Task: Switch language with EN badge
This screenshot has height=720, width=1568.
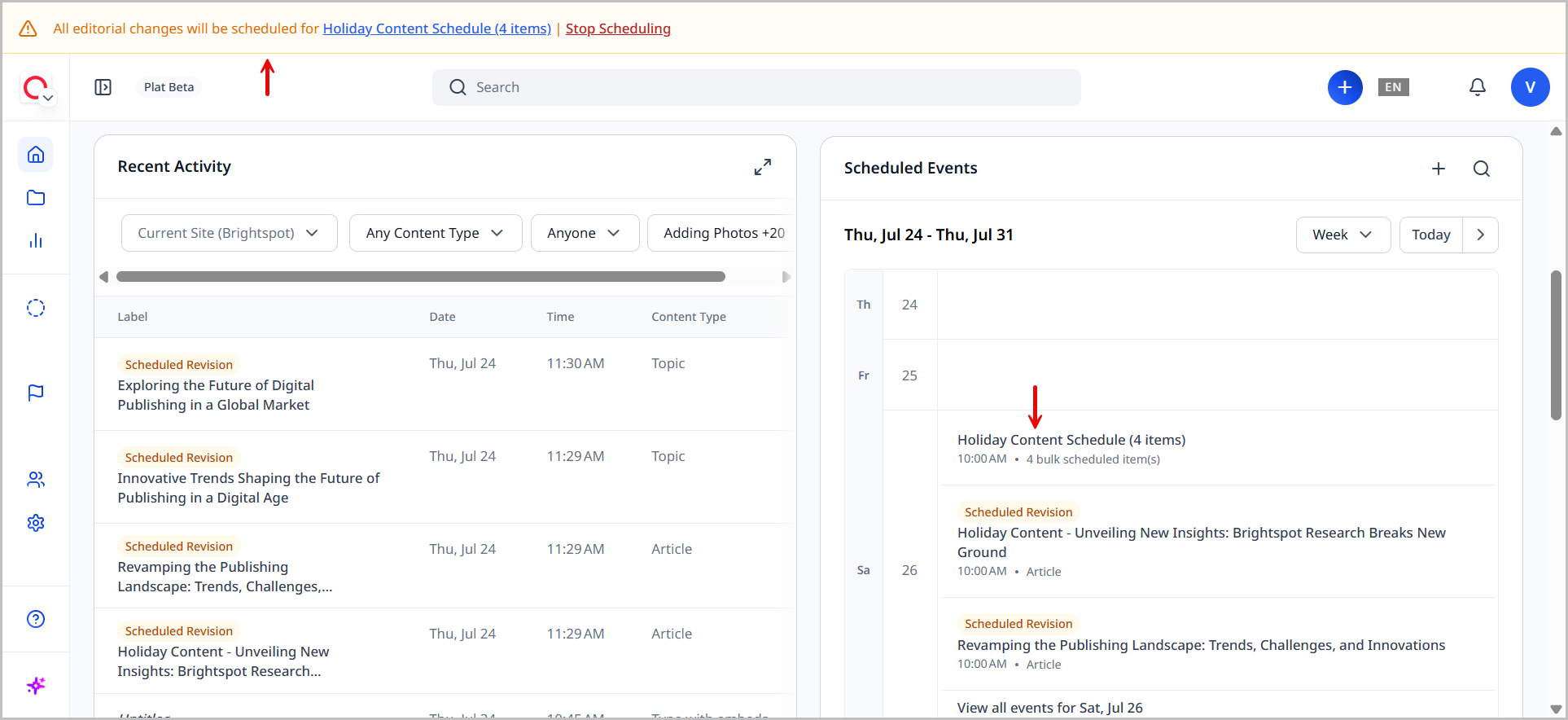Action: [1393, 87]
